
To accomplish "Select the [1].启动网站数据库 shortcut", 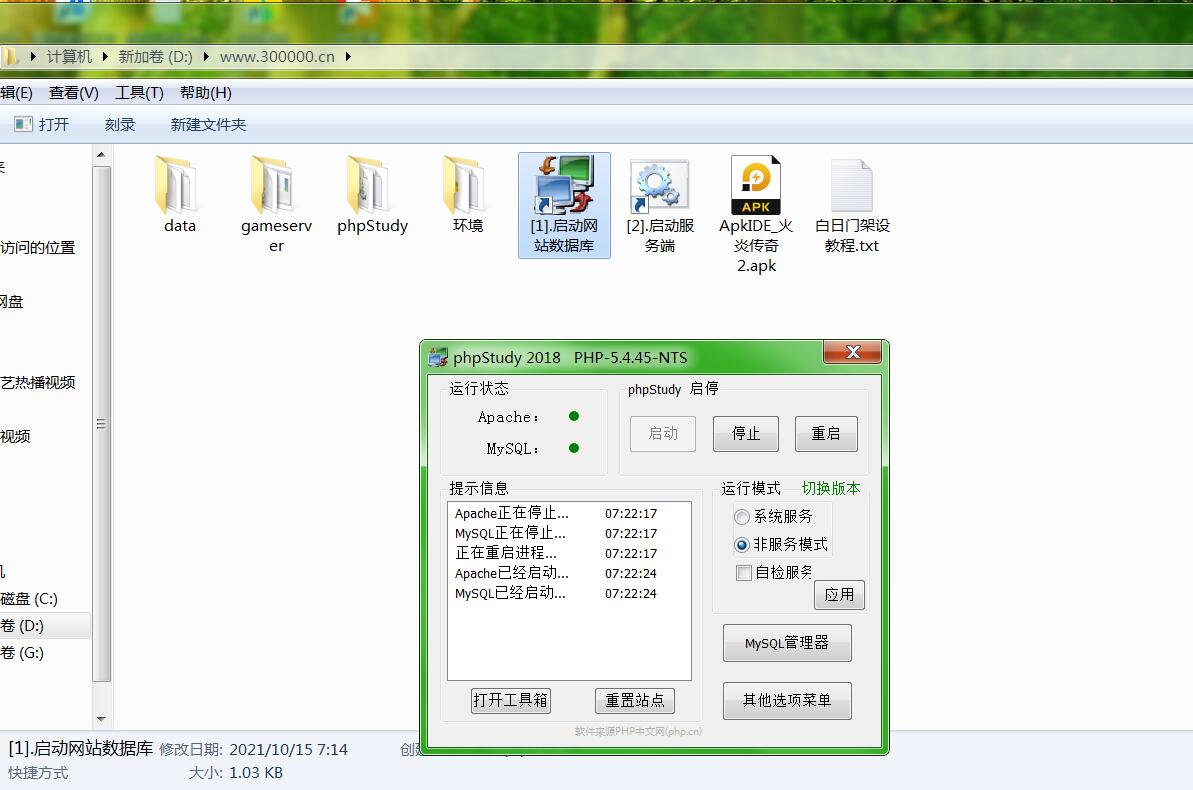I will 564,205.
